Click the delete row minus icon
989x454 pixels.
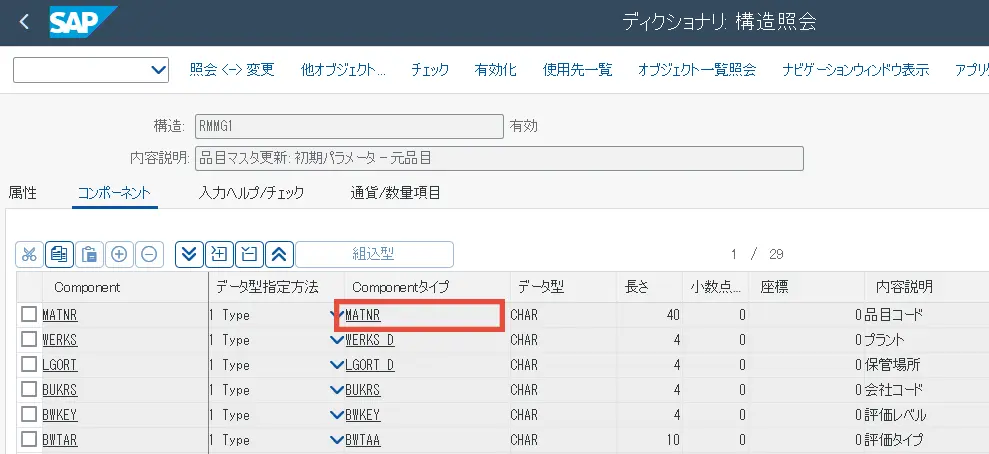149,254
